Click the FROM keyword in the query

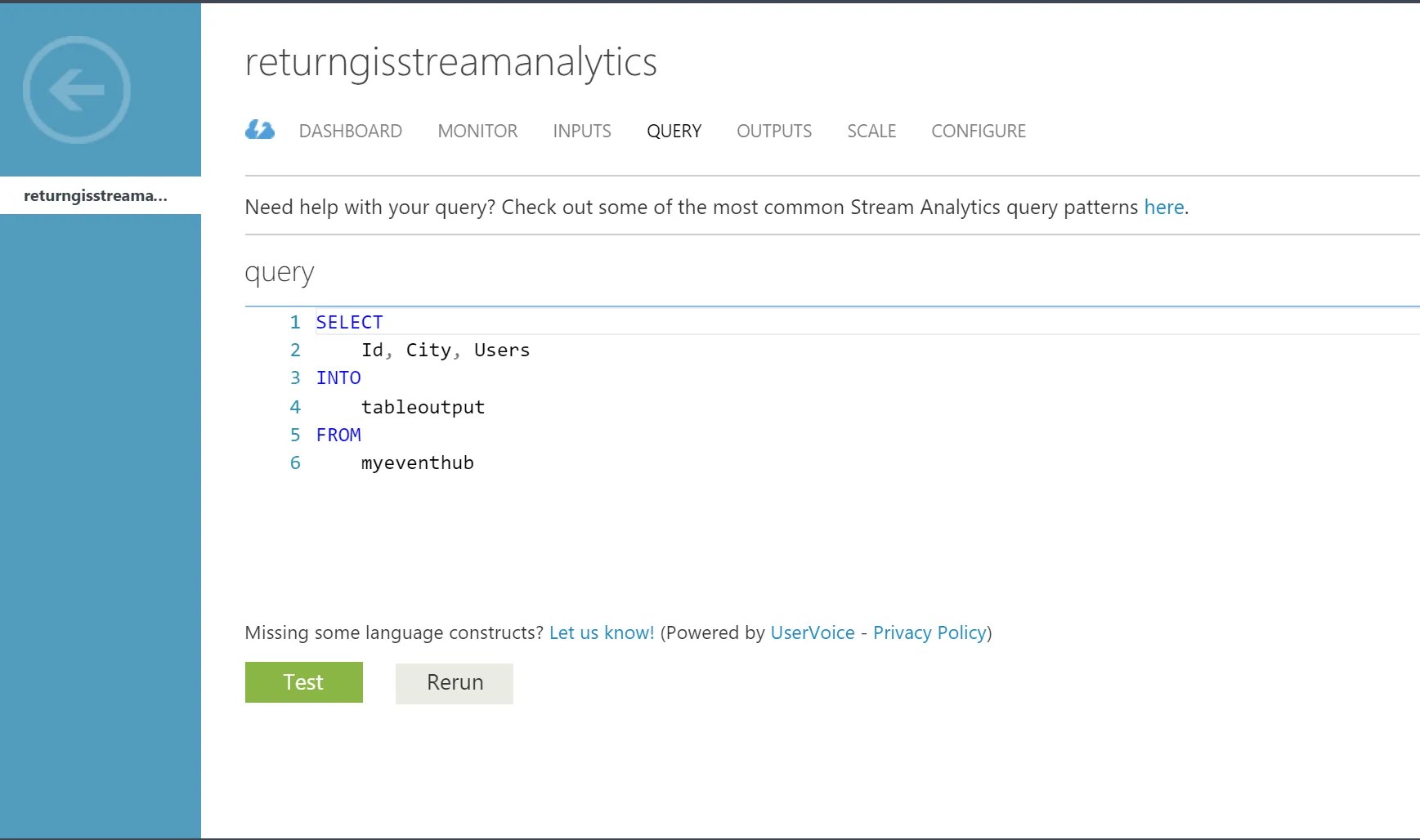point(338,435)
